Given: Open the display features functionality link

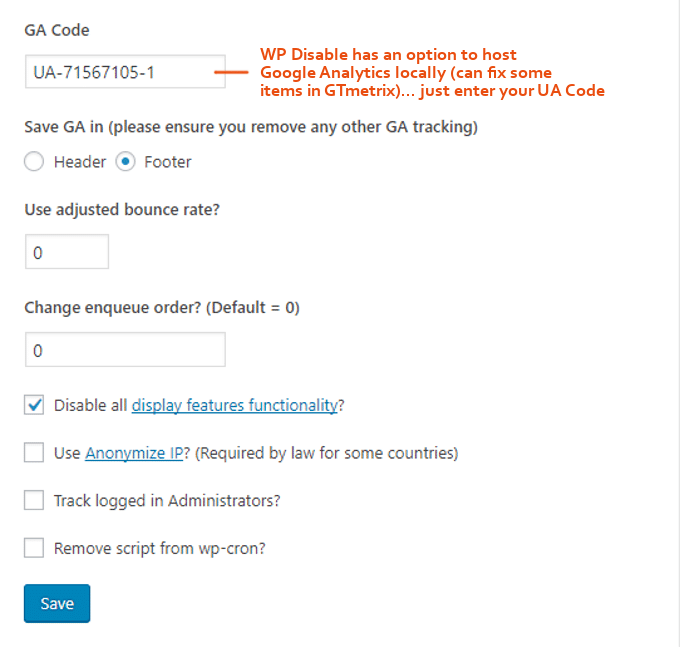Looking at the screenshot, I should click(235, 405).
